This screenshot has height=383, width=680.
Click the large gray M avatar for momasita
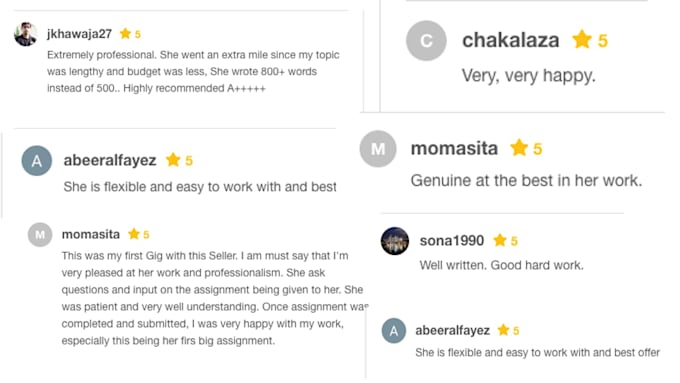click(x=378, y=149)
